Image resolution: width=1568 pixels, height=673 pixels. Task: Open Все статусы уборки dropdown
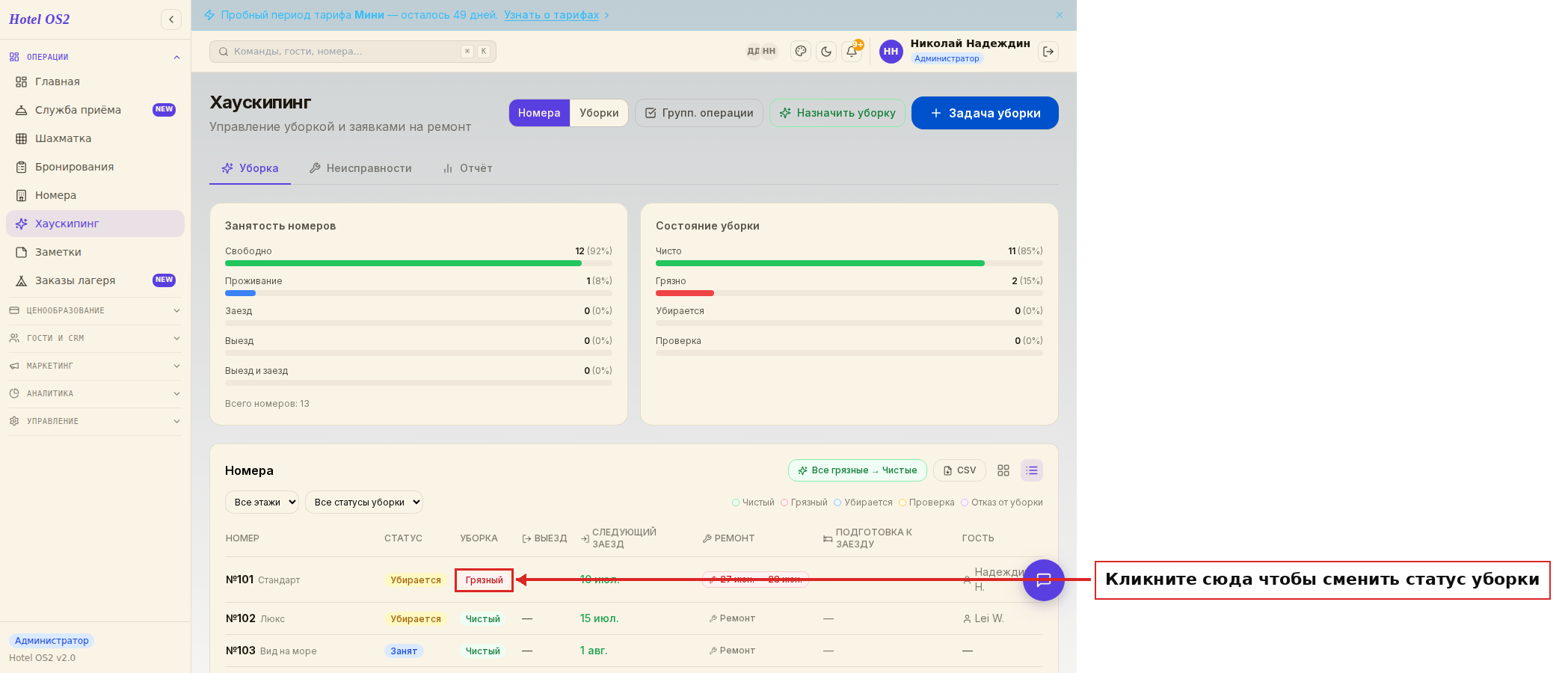363,503
